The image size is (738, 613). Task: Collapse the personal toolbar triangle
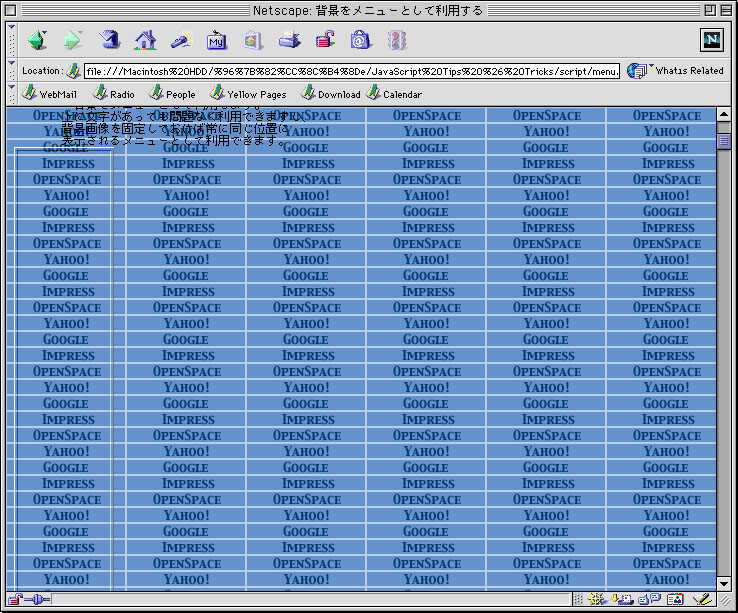pyautogui.click(x=12, y=87)
